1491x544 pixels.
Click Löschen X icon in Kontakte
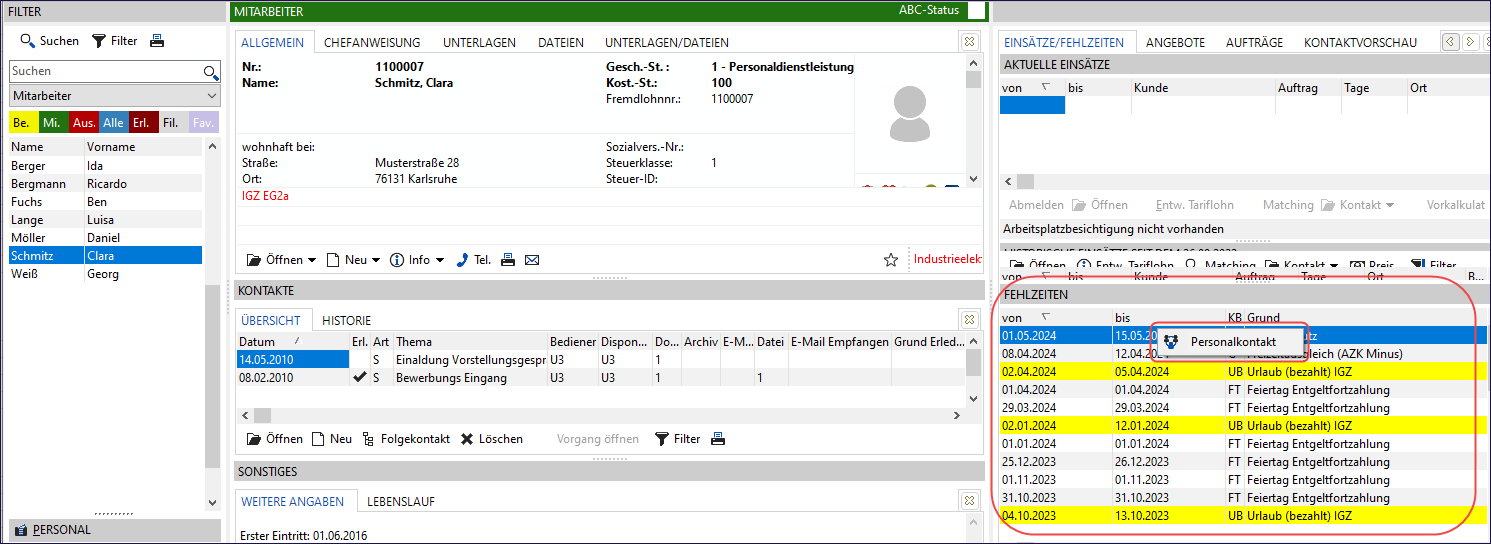pos(467,439)
